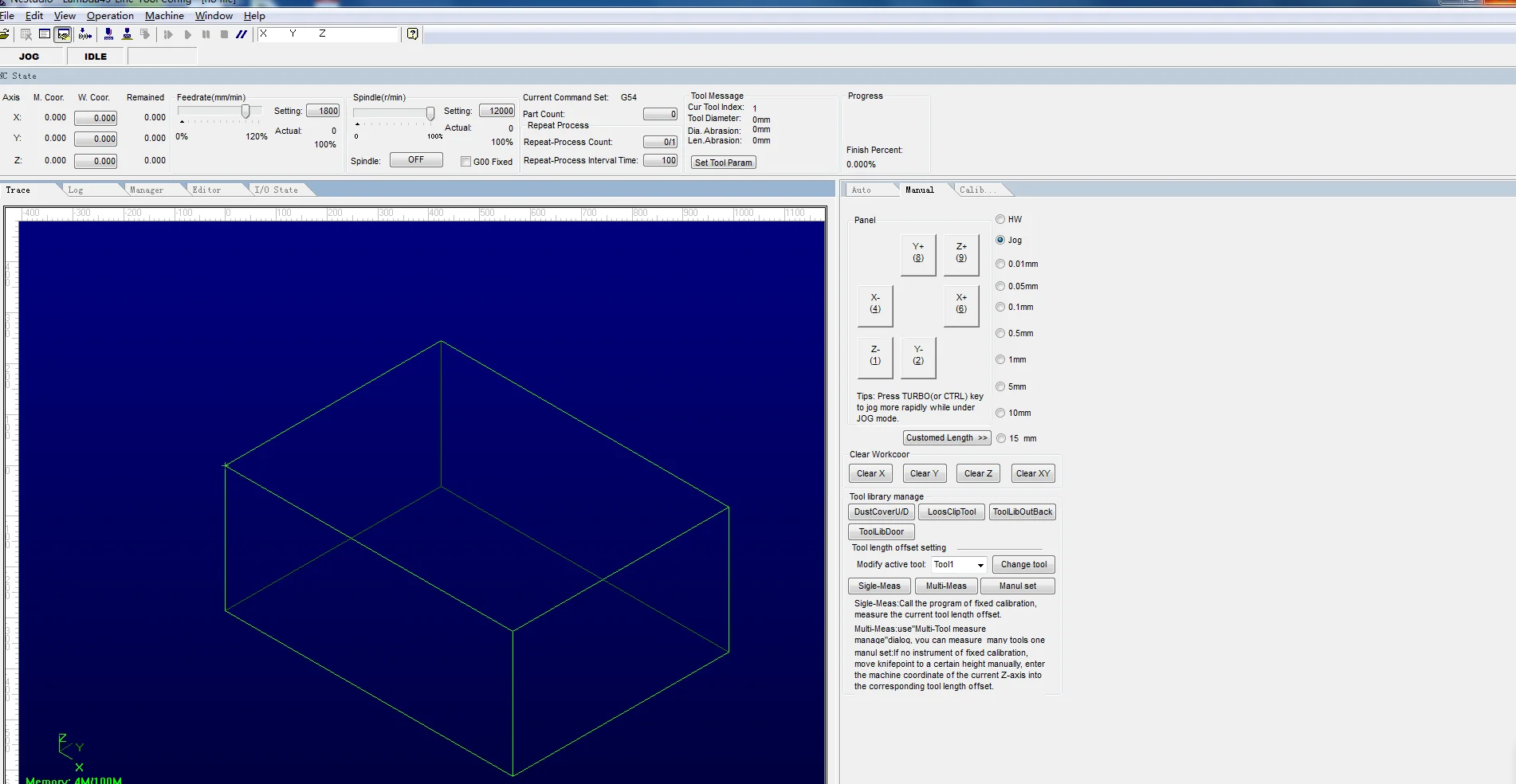Click the pause toolbar icon
The image size is (1516, 784).
click(206, 34)
